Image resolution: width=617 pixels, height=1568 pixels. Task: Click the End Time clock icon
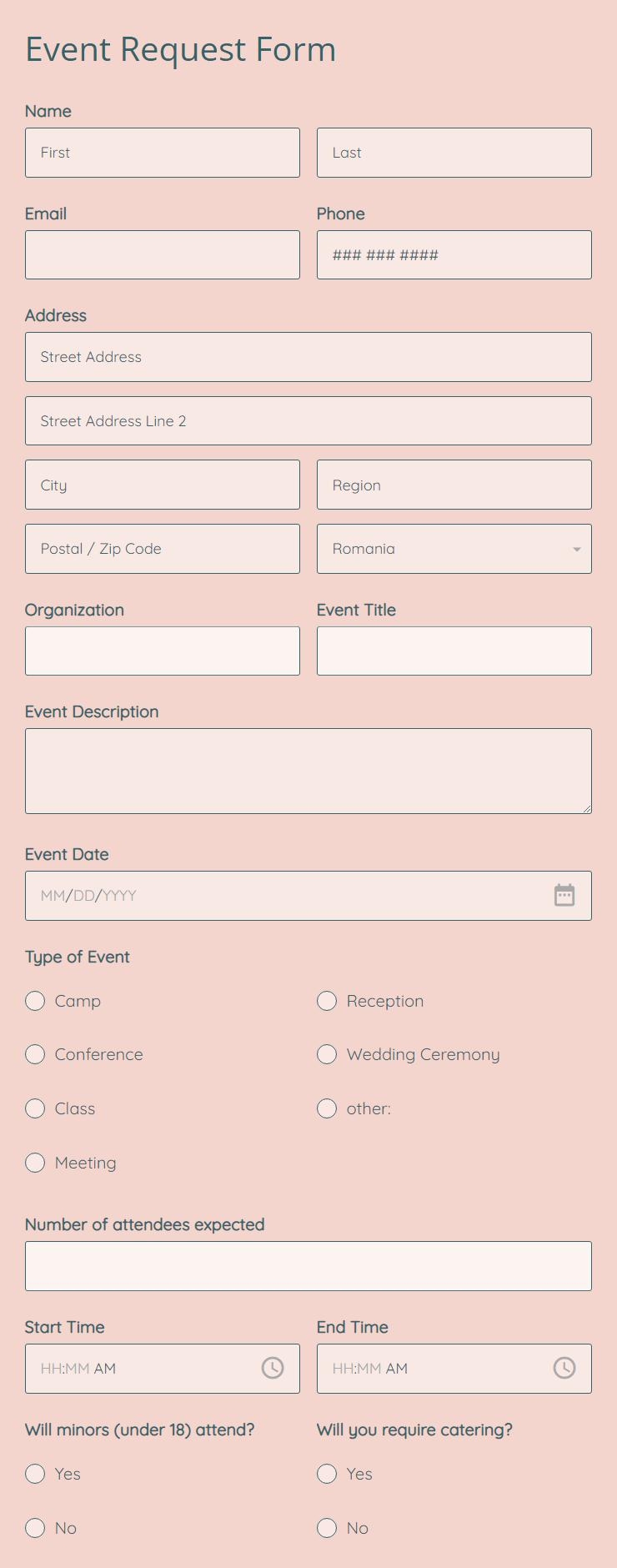[x=564, y=1368]
